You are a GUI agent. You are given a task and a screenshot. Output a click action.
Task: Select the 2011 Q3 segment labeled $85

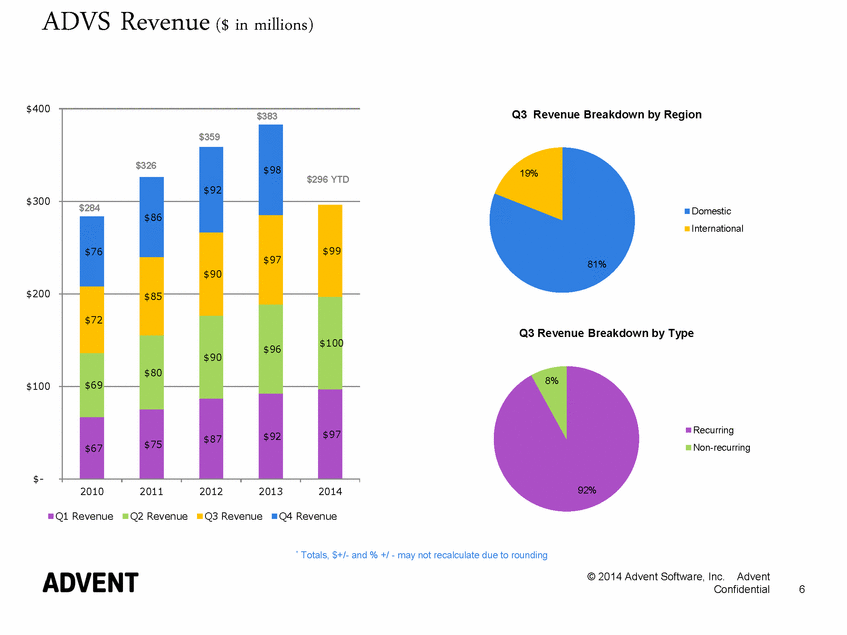pos(152,296)
